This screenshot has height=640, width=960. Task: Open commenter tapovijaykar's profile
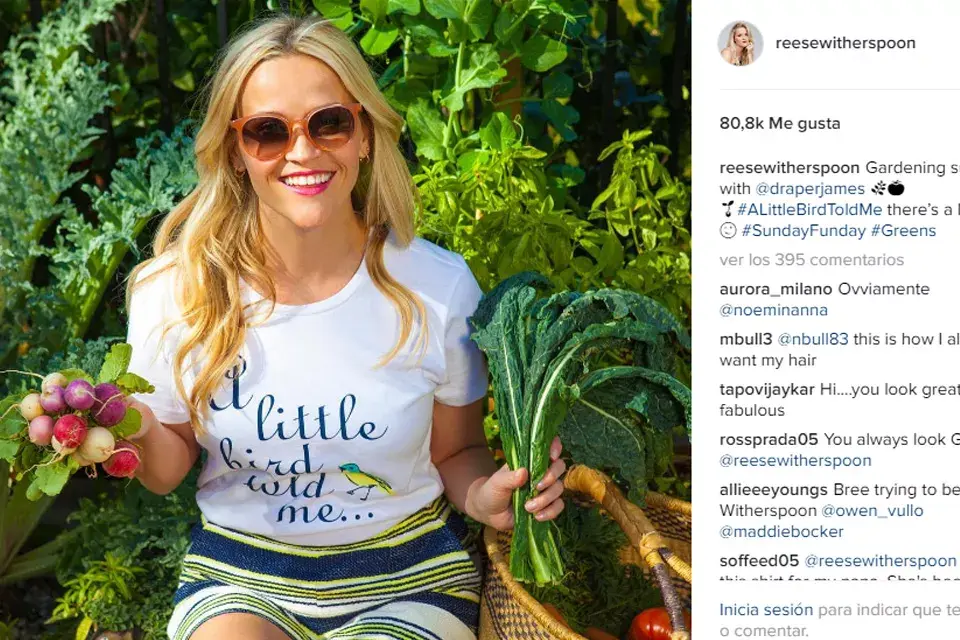coord(767,390)
